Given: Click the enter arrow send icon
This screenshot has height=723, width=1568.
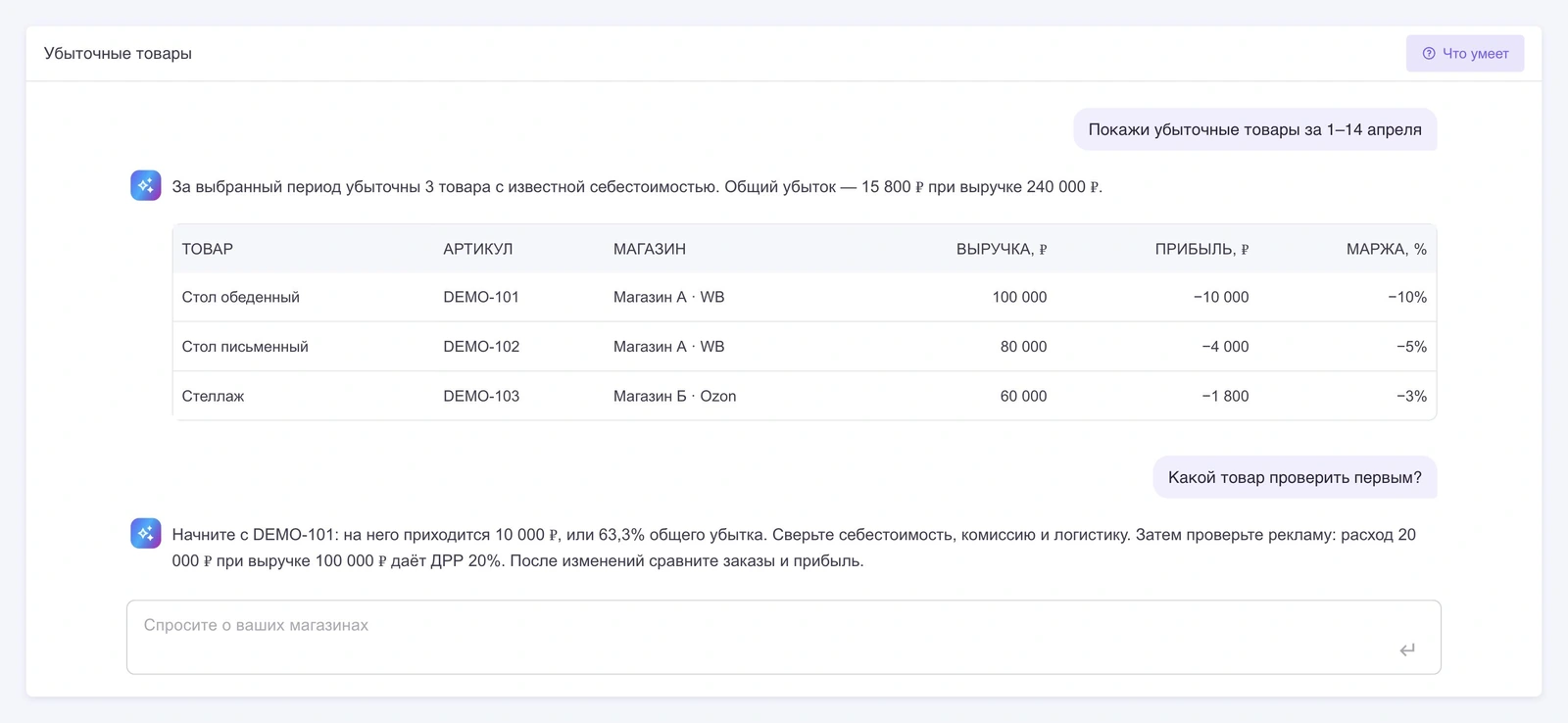Looking at the screenshot, I should coord(1407,650).
